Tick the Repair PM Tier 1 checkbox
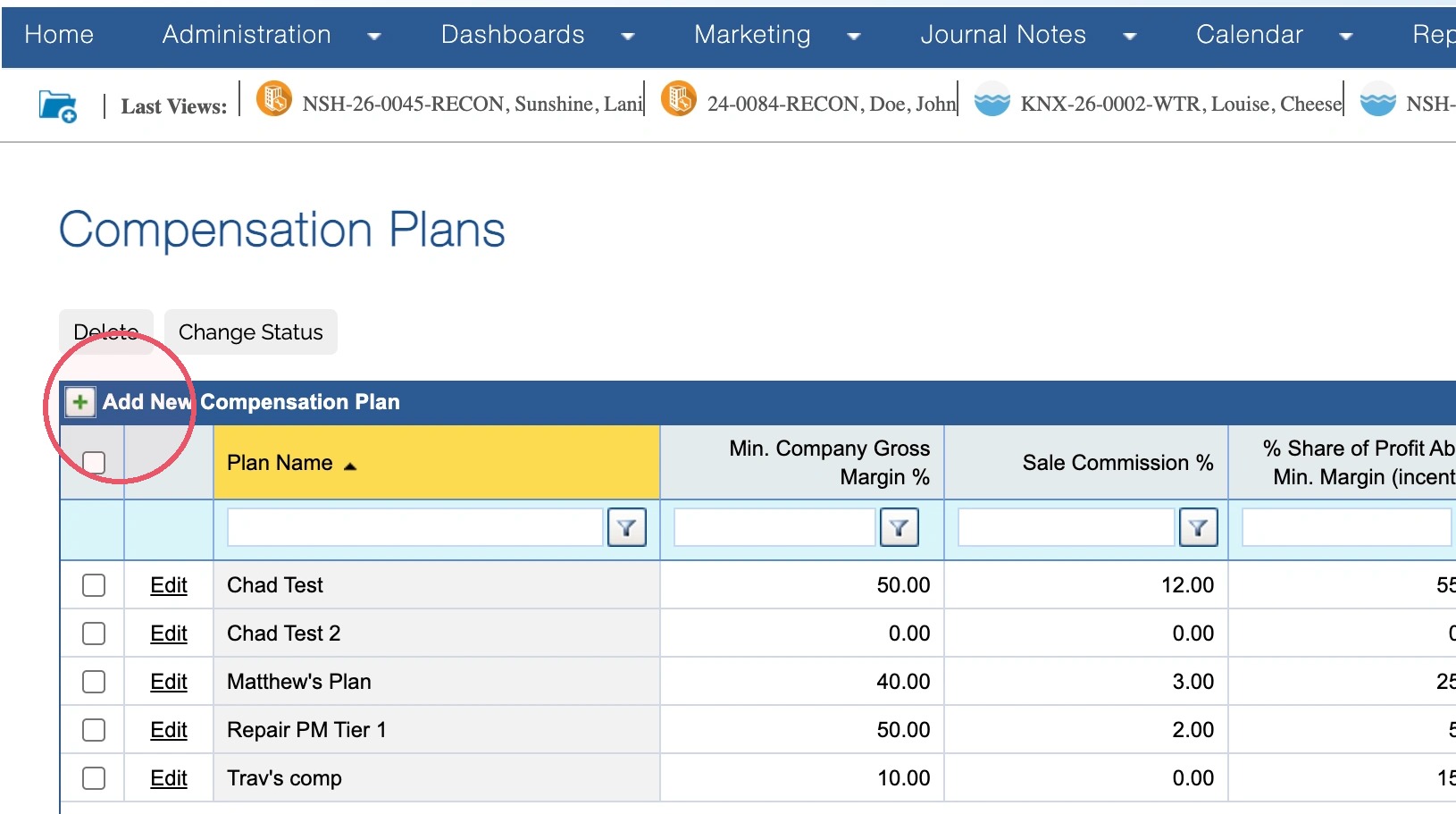Viewport: 1456px width, 814px height. [94, 730]
